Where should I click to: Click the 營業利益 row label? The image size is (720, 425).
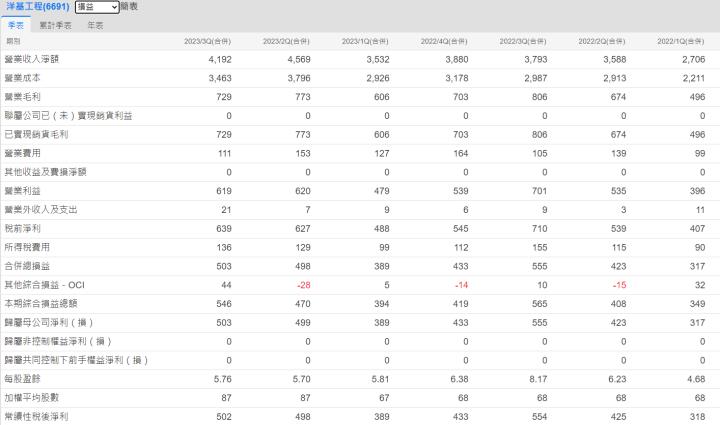[x=20, y=191]
